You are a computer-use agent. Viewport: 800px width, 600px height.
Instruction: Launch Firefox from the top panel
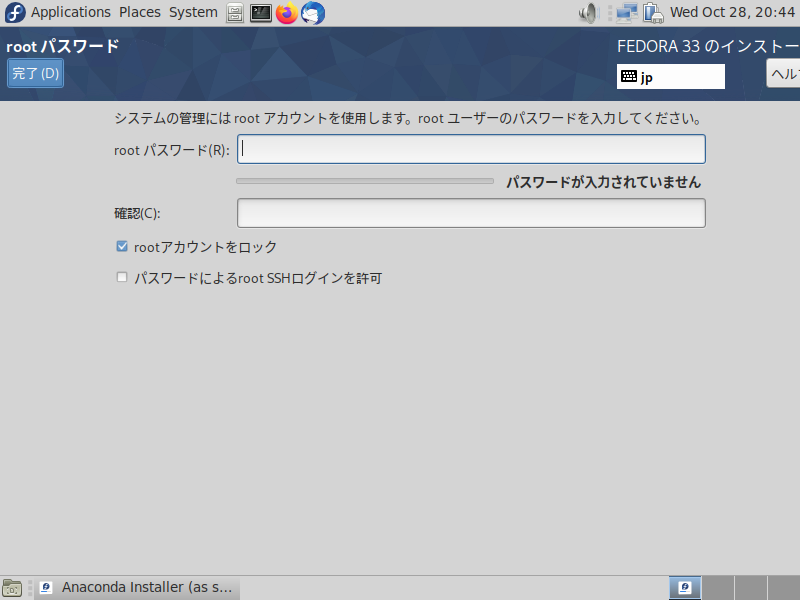pyautogui.click(x=287, y=13)
